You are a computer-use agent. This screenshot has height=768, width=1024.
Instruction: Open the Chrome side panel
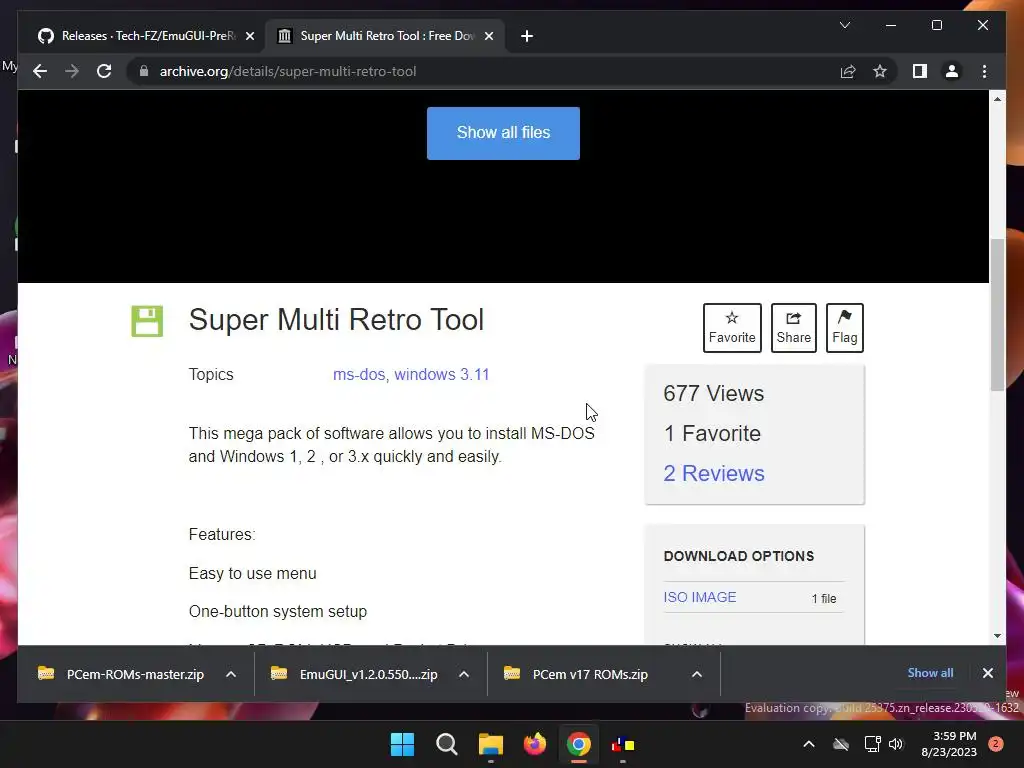tap(920, 71)
